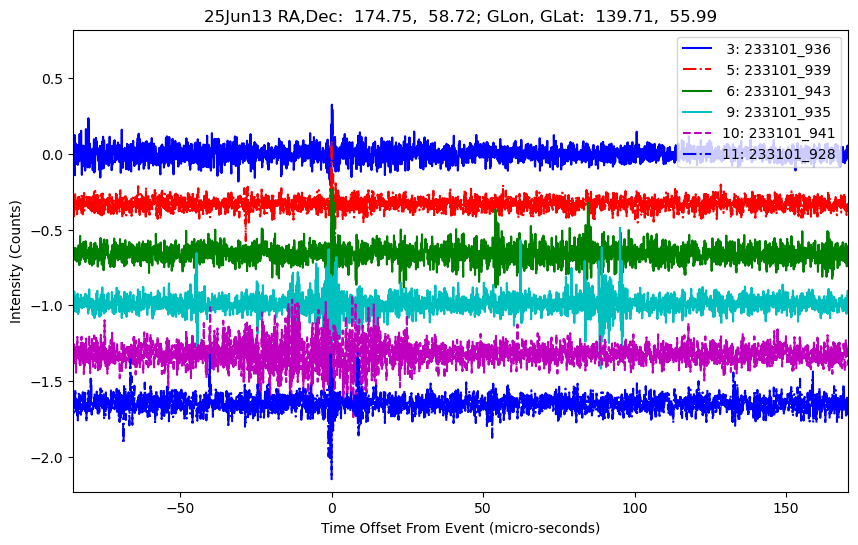Click the x-axis tick label "0"
The height and width of the screenshot is (545, 858).
332,508
